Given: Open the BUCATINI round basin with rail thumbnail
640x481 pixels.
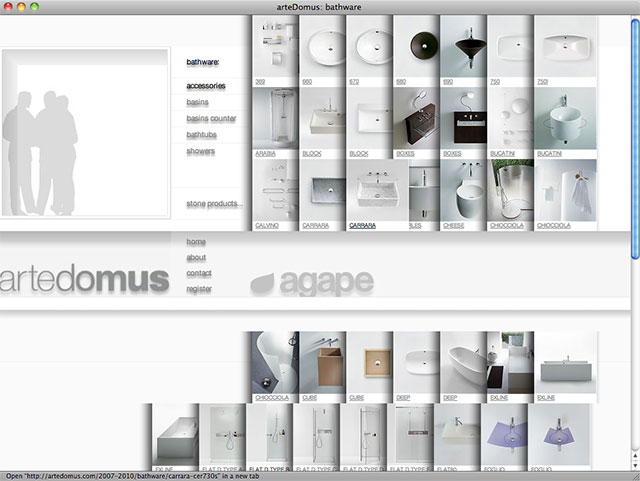Looking at the screenshot, I should 565,118.
